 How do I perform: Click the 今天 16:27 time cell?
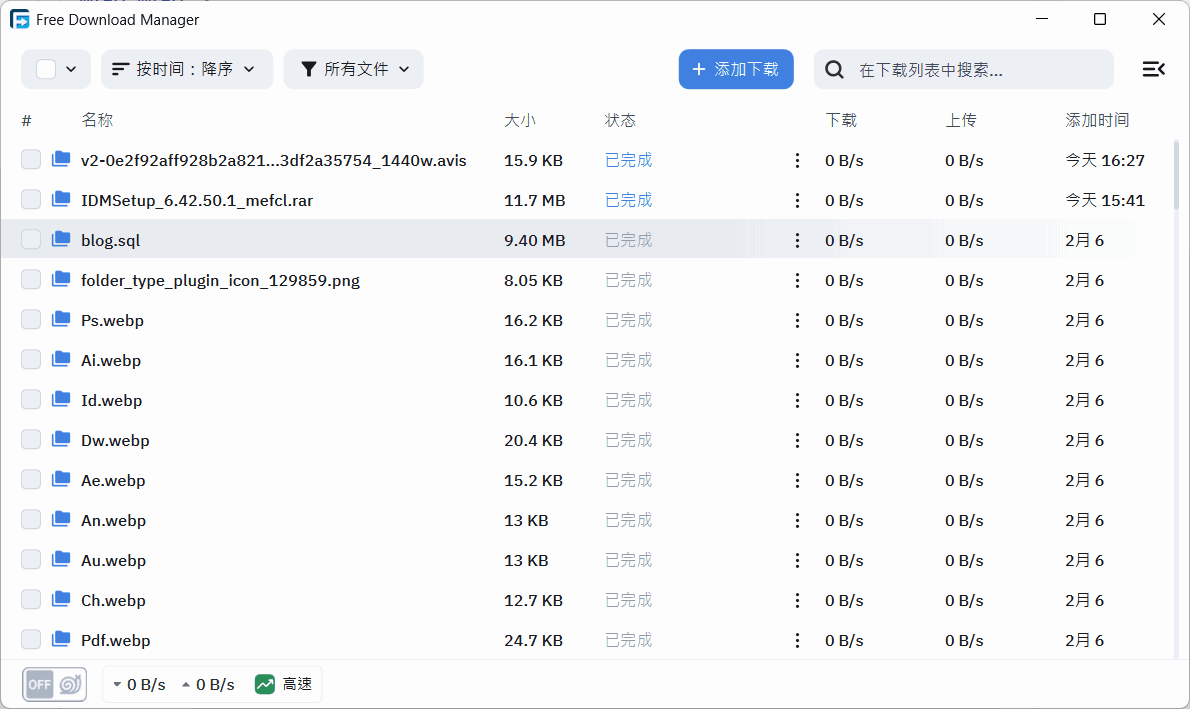1104,160
